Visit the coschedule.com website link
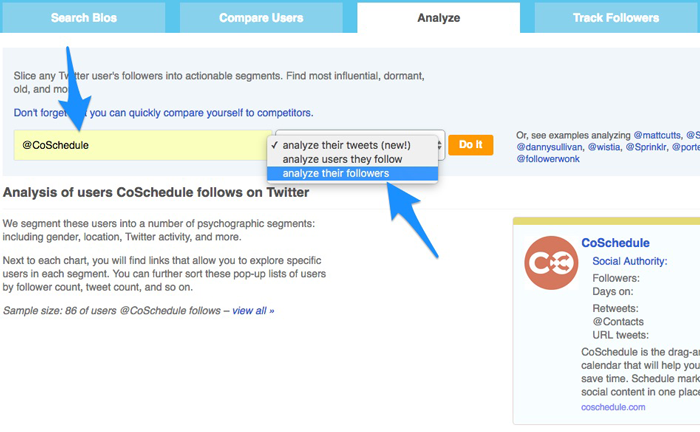Screen dimensions: 700x432 point(613,407)
